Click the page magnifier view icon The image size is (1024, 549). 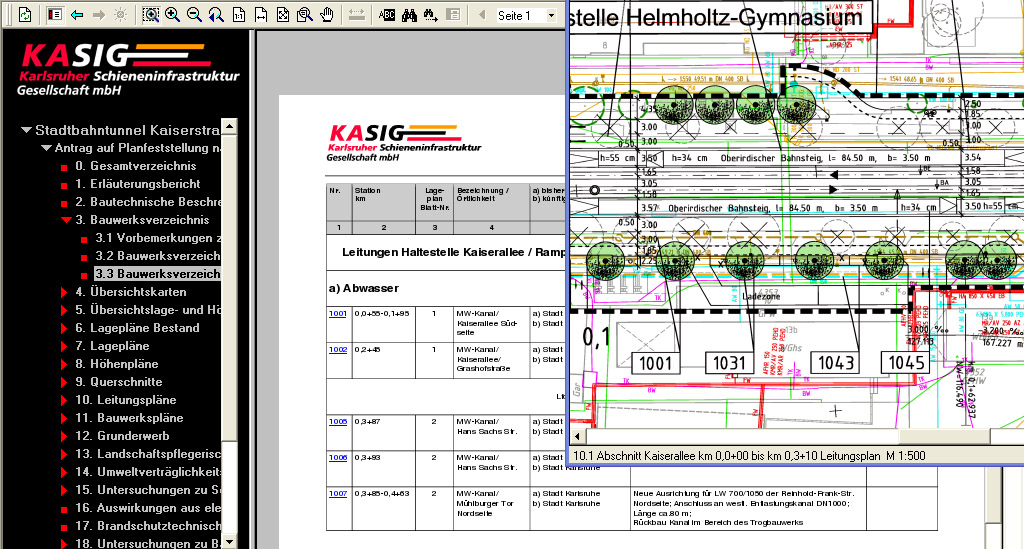click(x=304, y=14)
